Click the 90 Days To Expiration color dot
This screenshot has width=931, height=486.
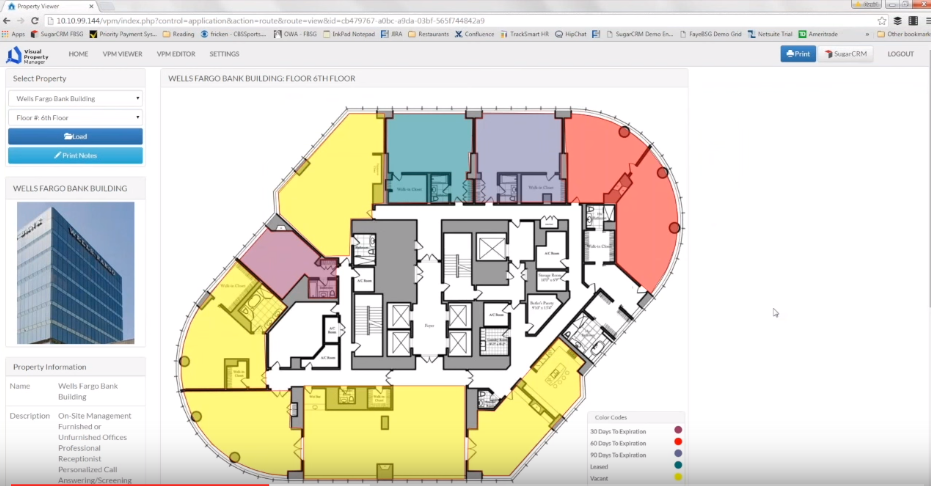point(678,453)
